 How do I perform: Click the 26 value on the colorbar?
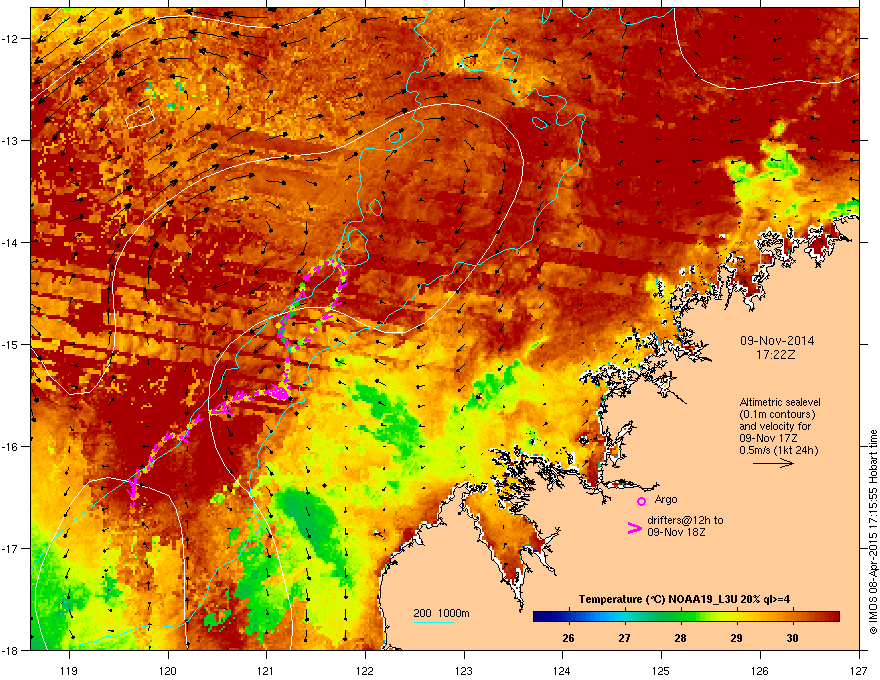(x=569, y=638)
